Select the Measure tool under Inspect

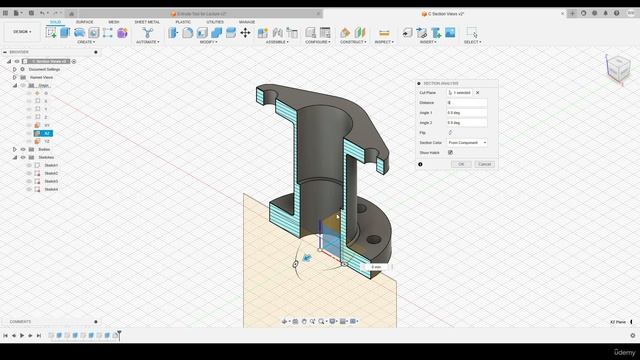pos(384,33)
